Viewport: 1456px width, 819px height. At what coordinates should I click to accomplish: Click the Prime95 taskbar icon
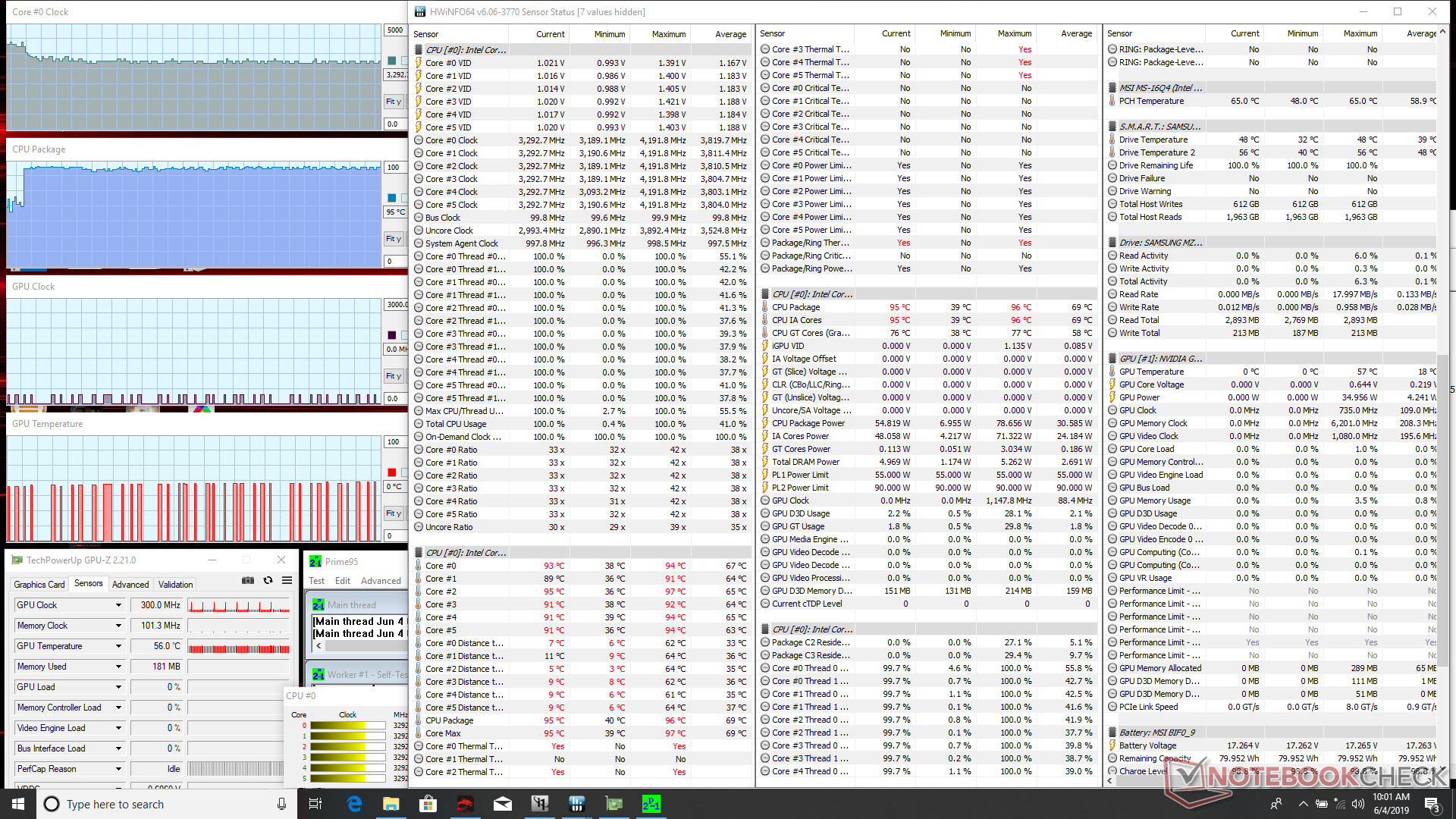(x=651, y=804)
